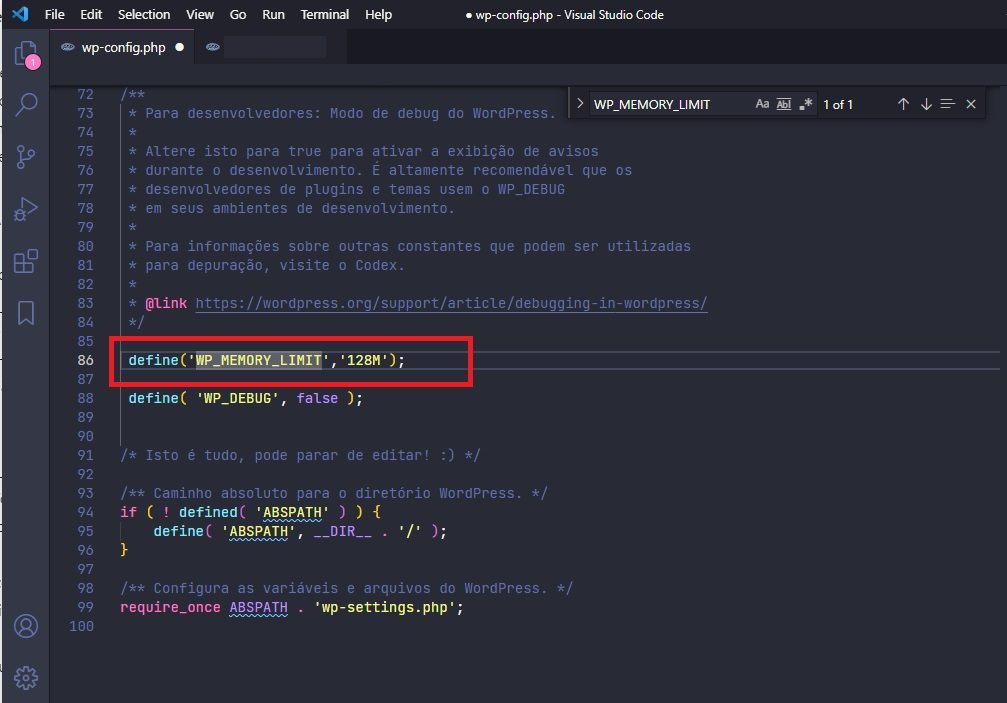Screen dimensions: 1007x703
Task: Click the WP_MEMORY_LIMIT find input
Action: 670,104
